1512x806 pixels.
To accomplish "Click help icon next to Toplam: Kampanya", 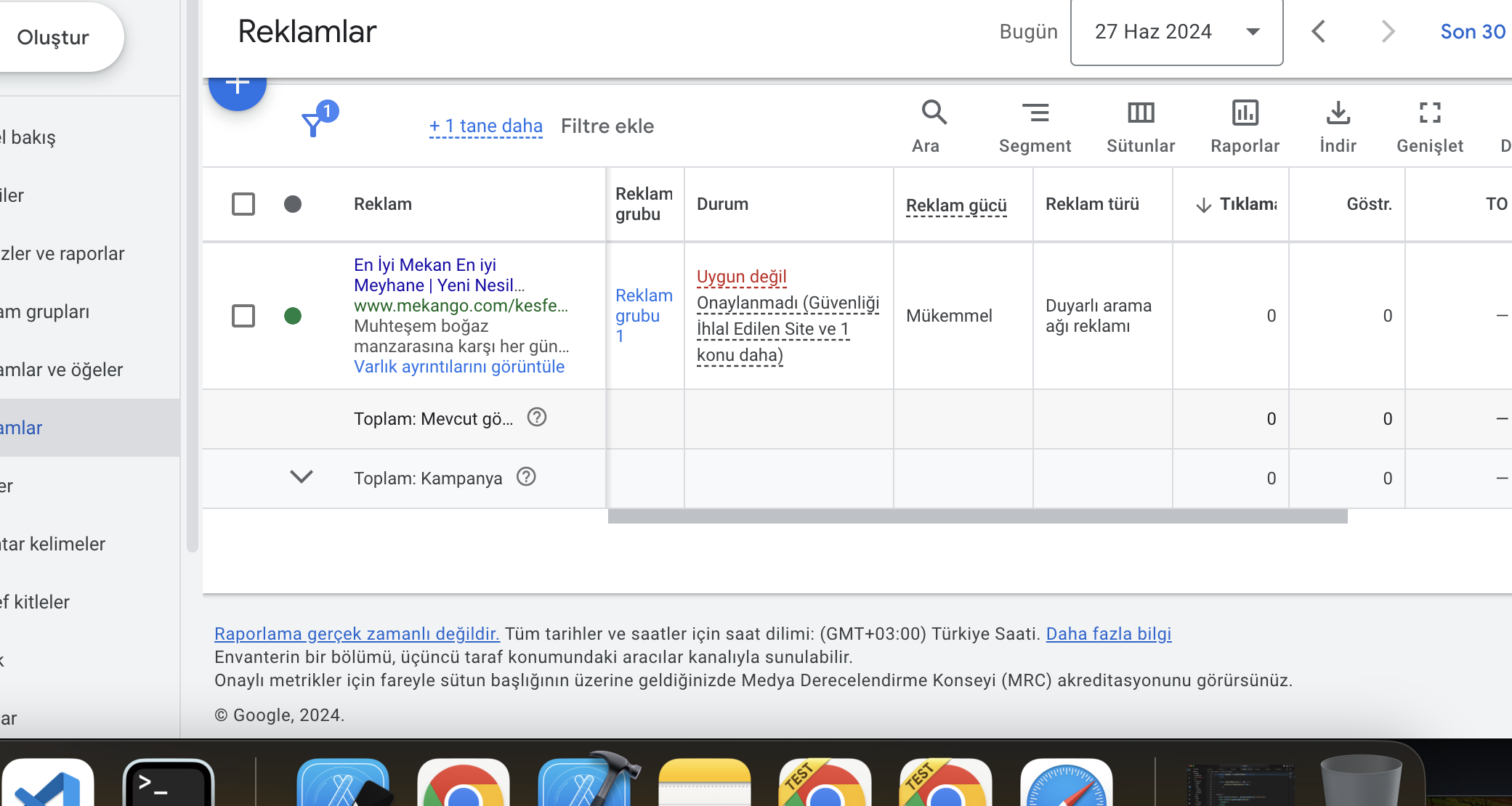I will [526, 477].
